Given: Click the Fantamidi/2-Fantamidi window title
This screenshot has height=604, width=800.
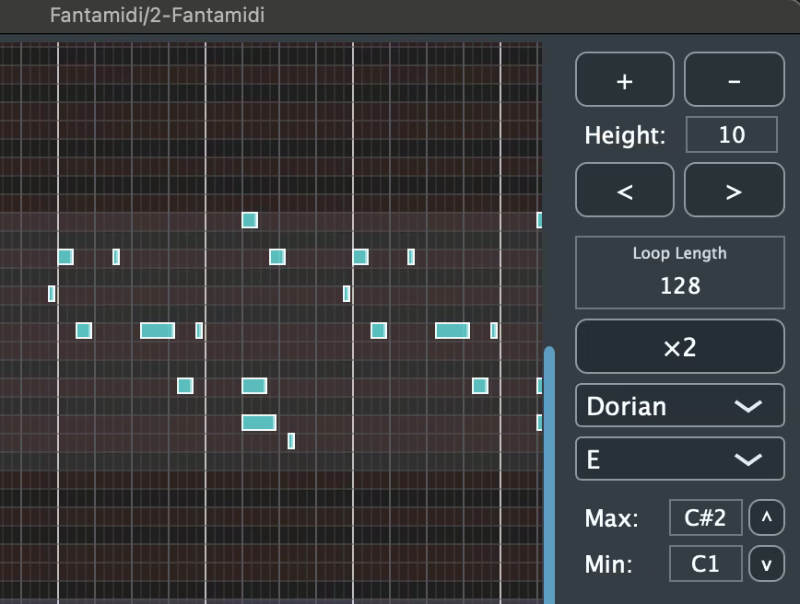Looking at the screenshot, I should pyautogui.click(x=157, y=15).
